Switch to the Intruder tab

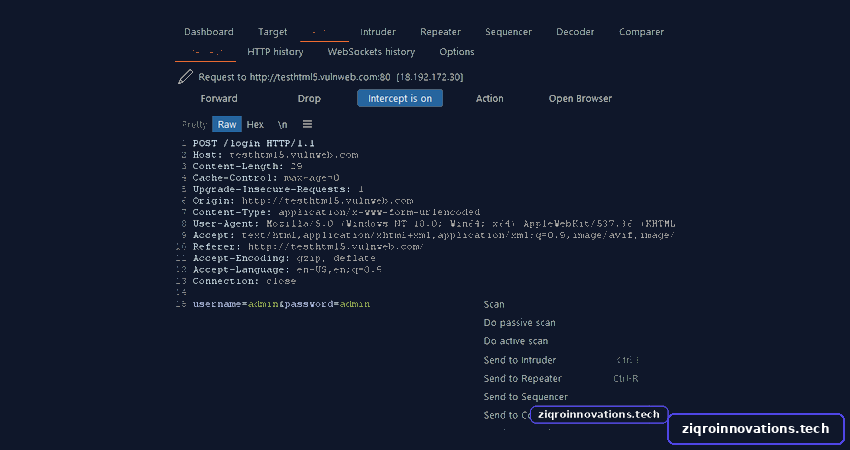point(378,32)
